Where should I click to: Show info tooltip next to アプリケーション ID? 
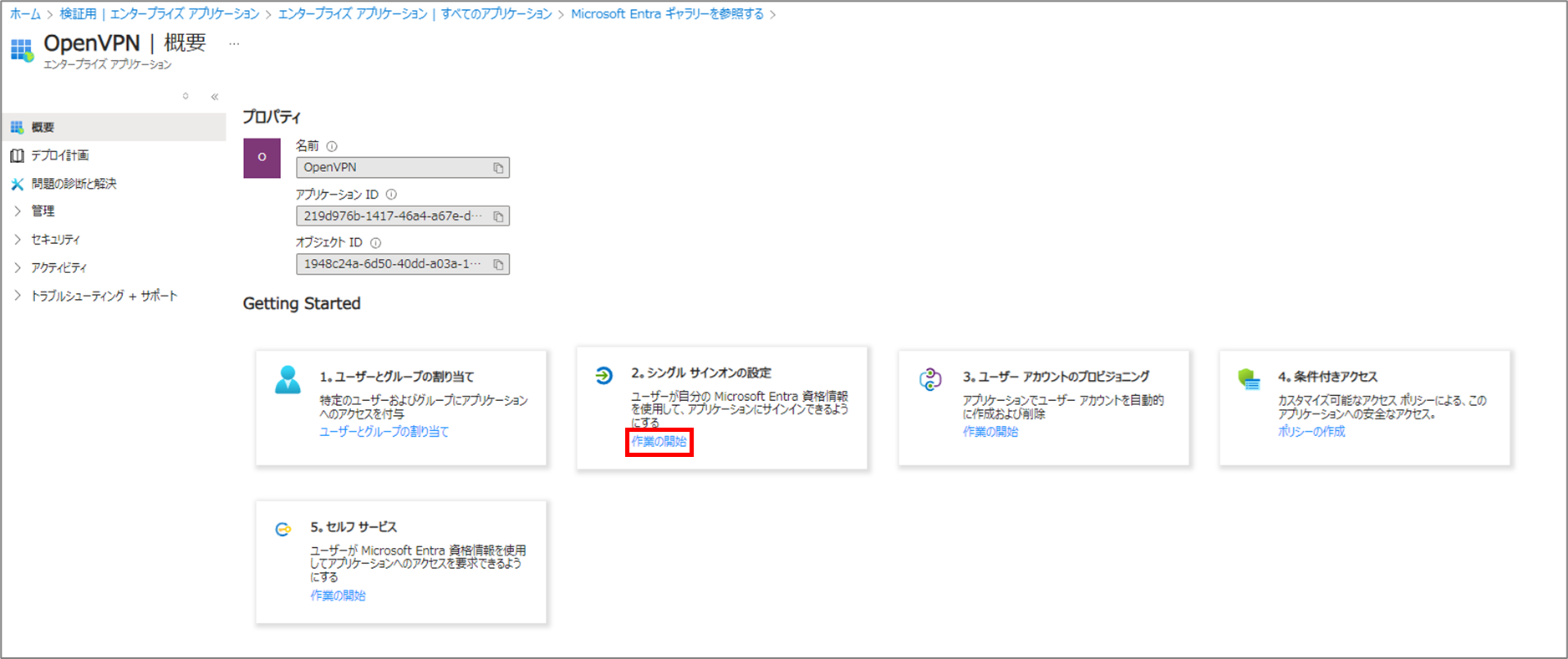coord(391,195)
